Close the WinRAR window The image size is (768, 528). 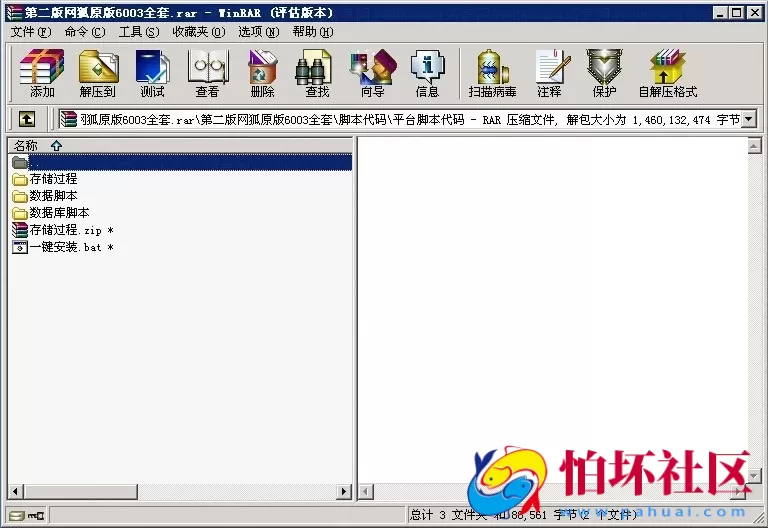pos(755,12)
